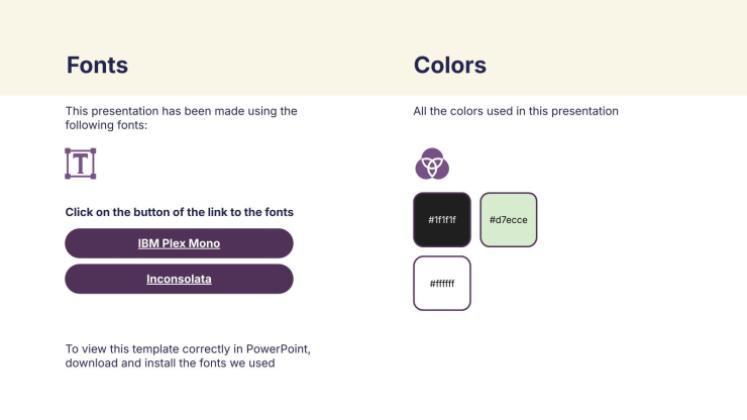Click the Colors heading
Viewport: 747px width, 420px height.
pos(450,65)
